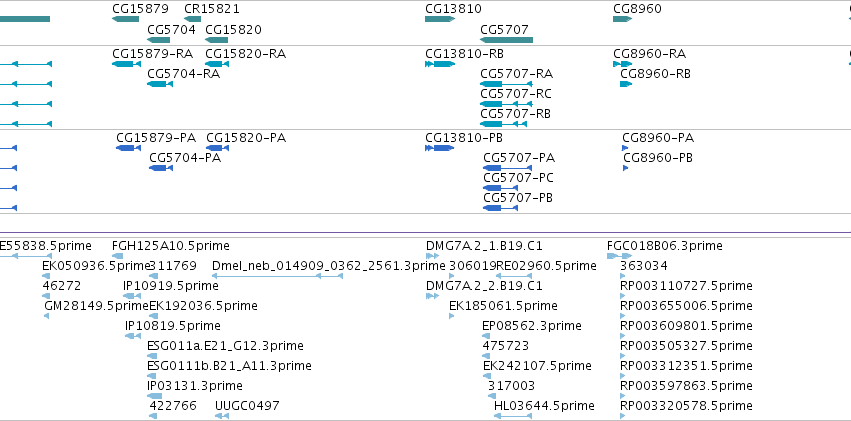
Task: Select protein CG8960-PA
Action: click(625, 148)
